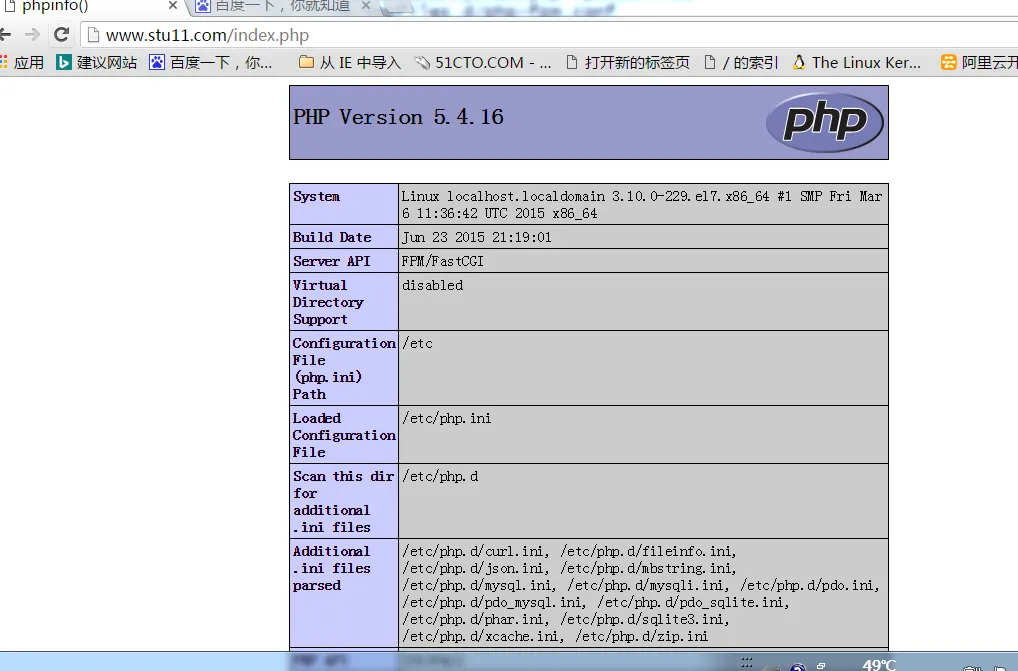The width and height of the screenshot is (1018, 671).
Task: Open the / 的索引 bookmark
Action: [741, 62]
